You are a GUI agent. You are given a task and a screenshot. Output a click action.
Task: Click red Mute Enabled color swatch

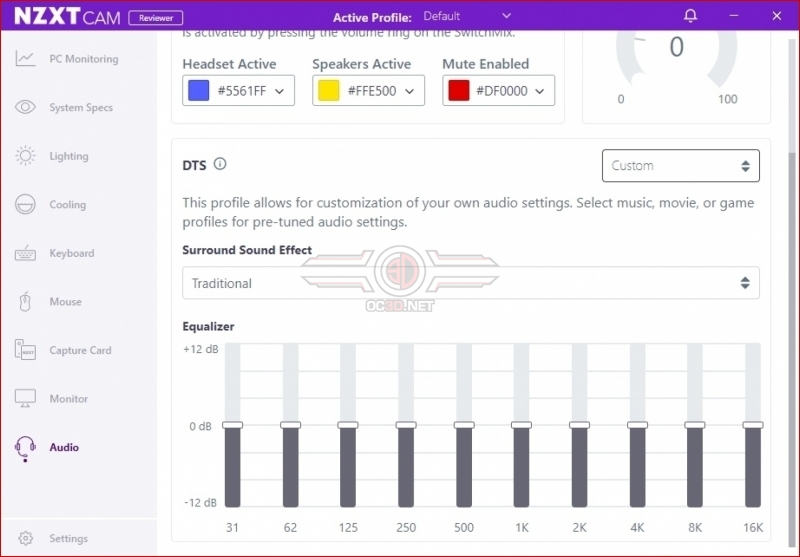click(459, 90)
